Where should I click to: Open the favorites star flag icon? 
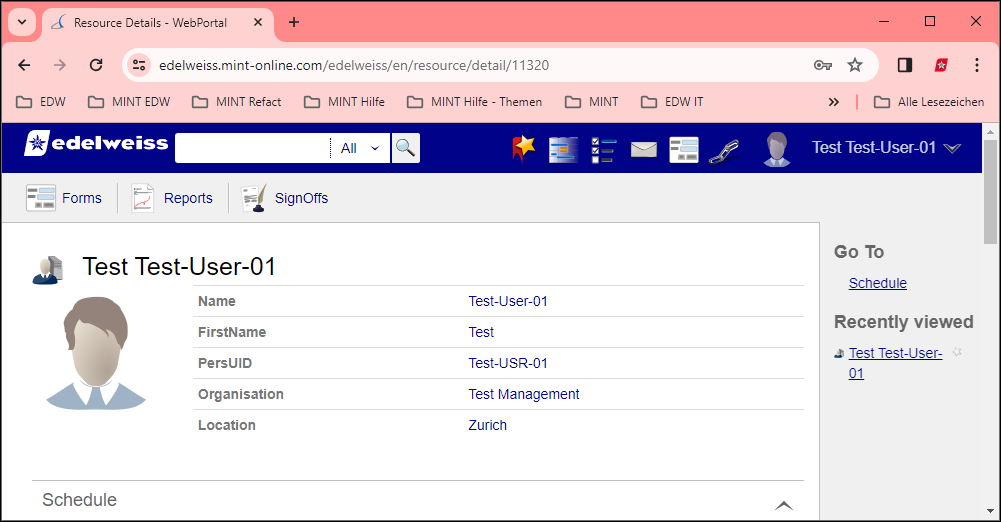point(523,149)
